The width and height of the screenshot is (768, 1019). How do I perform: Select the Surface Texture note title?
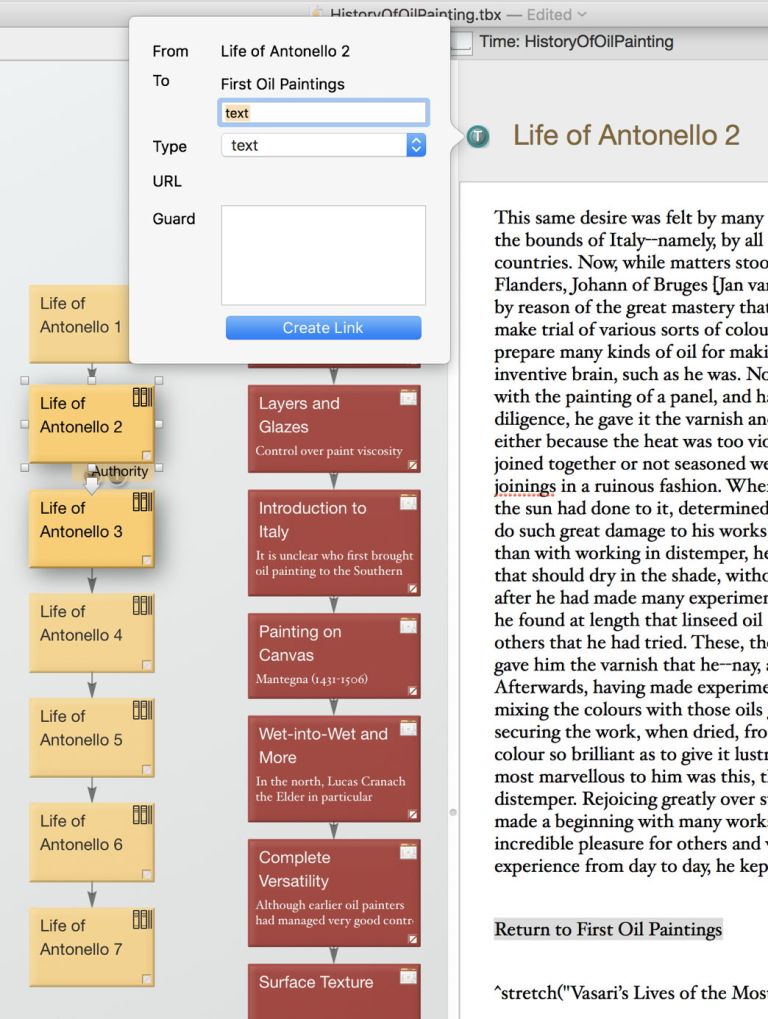pyautogui.click(x=316, y=982)
